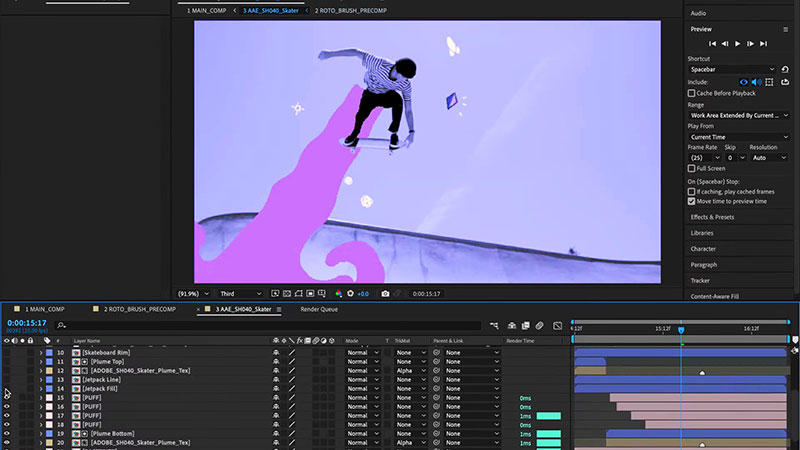Enable Full Screen checkbox
Image resolution: width=800 pixels, height=450 pixels.
pos(691,168)
